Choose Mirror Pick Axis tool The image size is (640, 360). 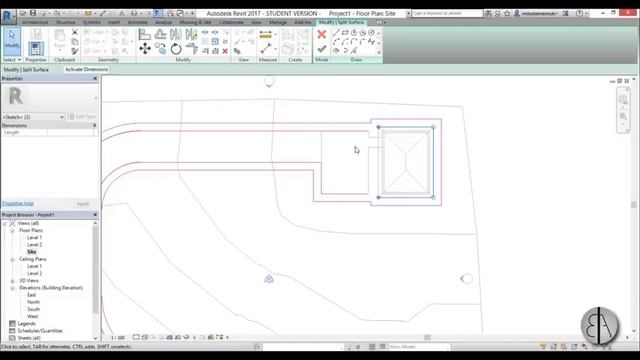click(176, 34)
